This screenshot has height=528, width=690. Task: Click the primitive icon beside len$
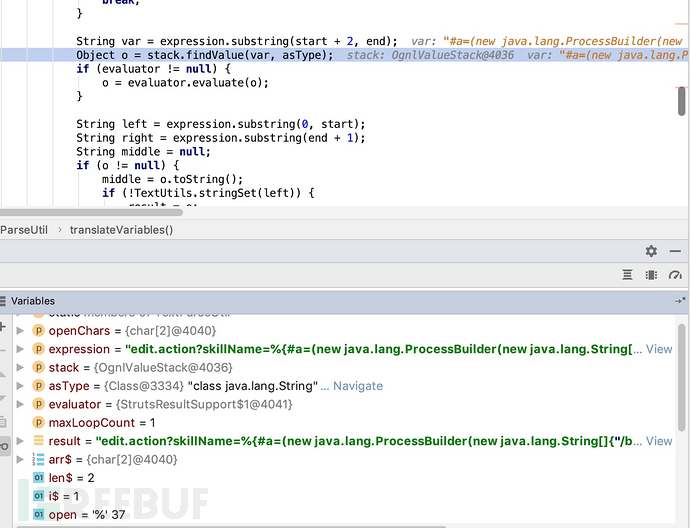click(x=39, y=478)
